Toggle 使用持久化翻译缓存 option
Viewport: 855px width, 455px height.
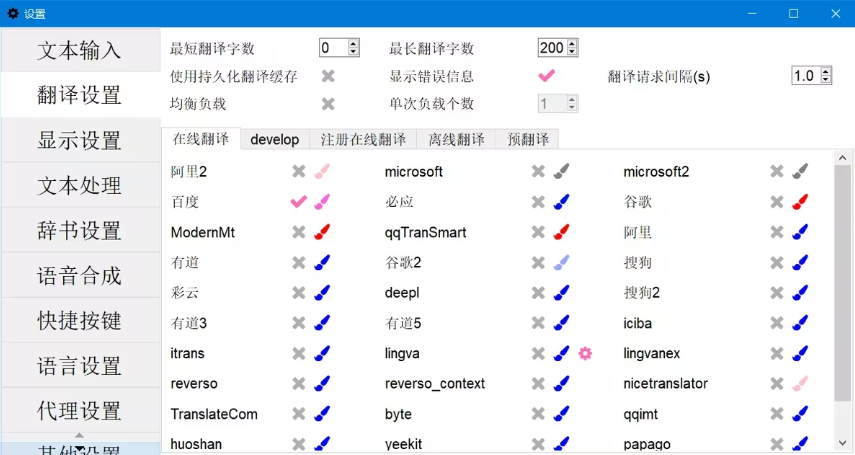pyautogui.click(x=328, y=76)
